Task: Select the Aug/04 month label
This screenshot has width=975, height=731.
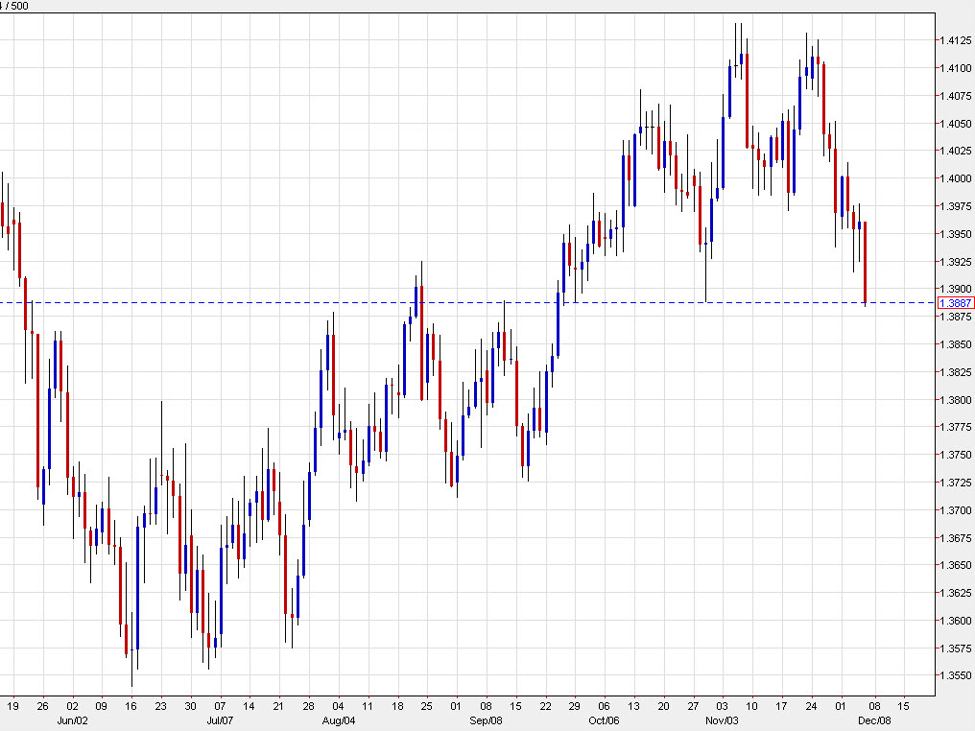Action: pyautogui.click(x=338, y=718)
